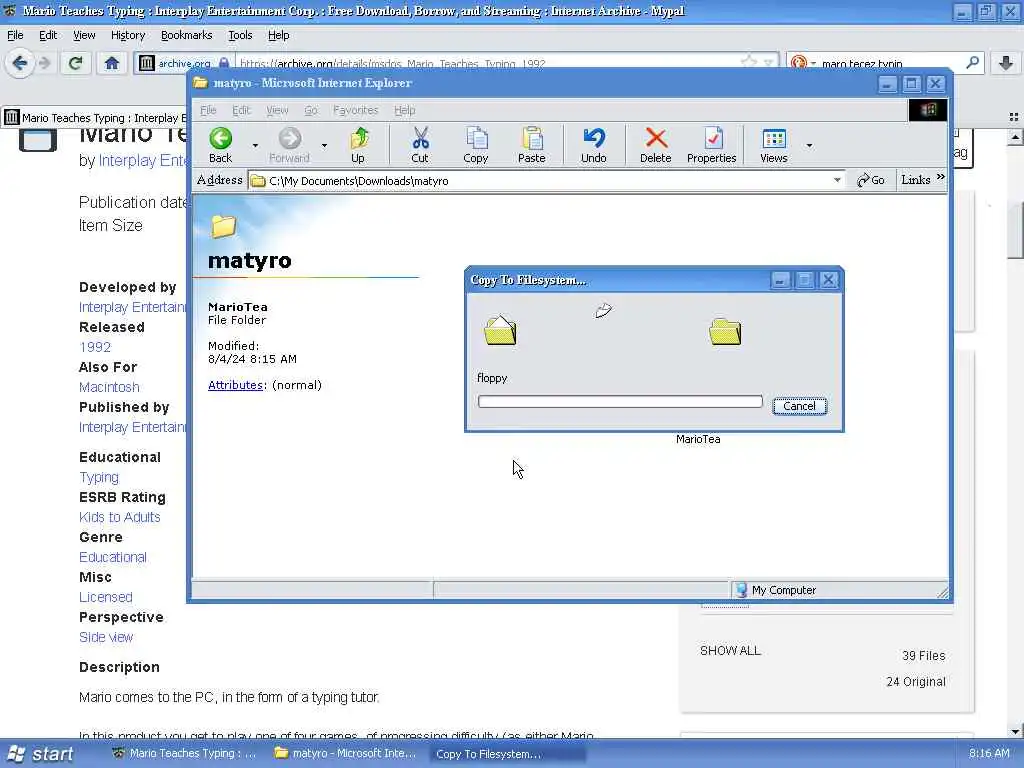Open the Favorites menu in Explorer window

[x=355, y=110]
